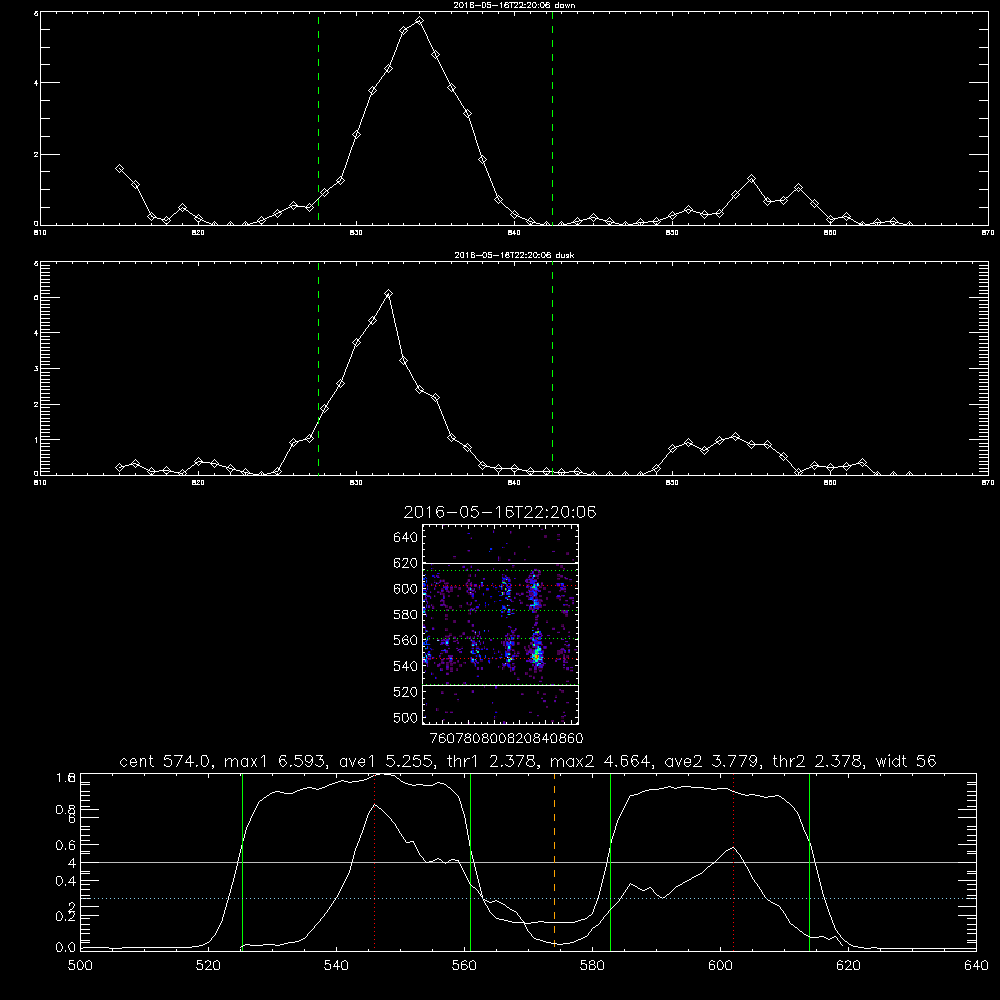
Task: Click the red dotted marker near 602 in the bottom plot
Action: (x=733, y=861)
